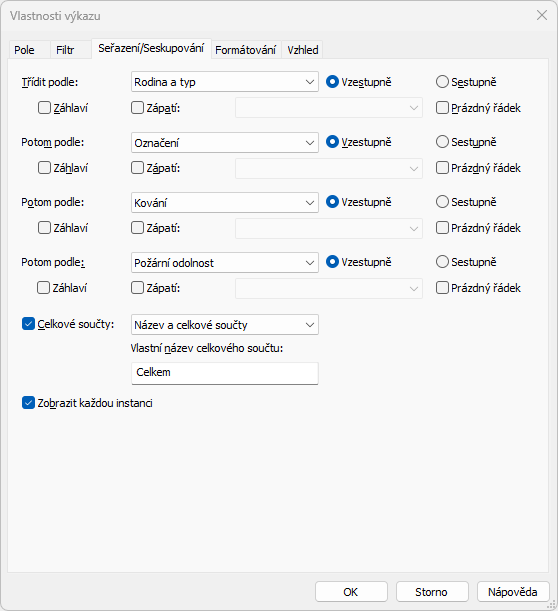The image size is (558, 611).
Task: Go to the Formátování tab
Action: [246, 50]
